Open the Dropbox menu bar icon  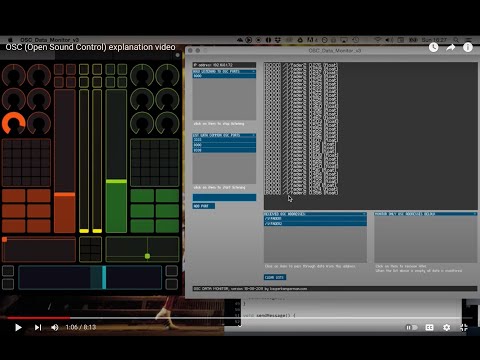tap(278, 40)
